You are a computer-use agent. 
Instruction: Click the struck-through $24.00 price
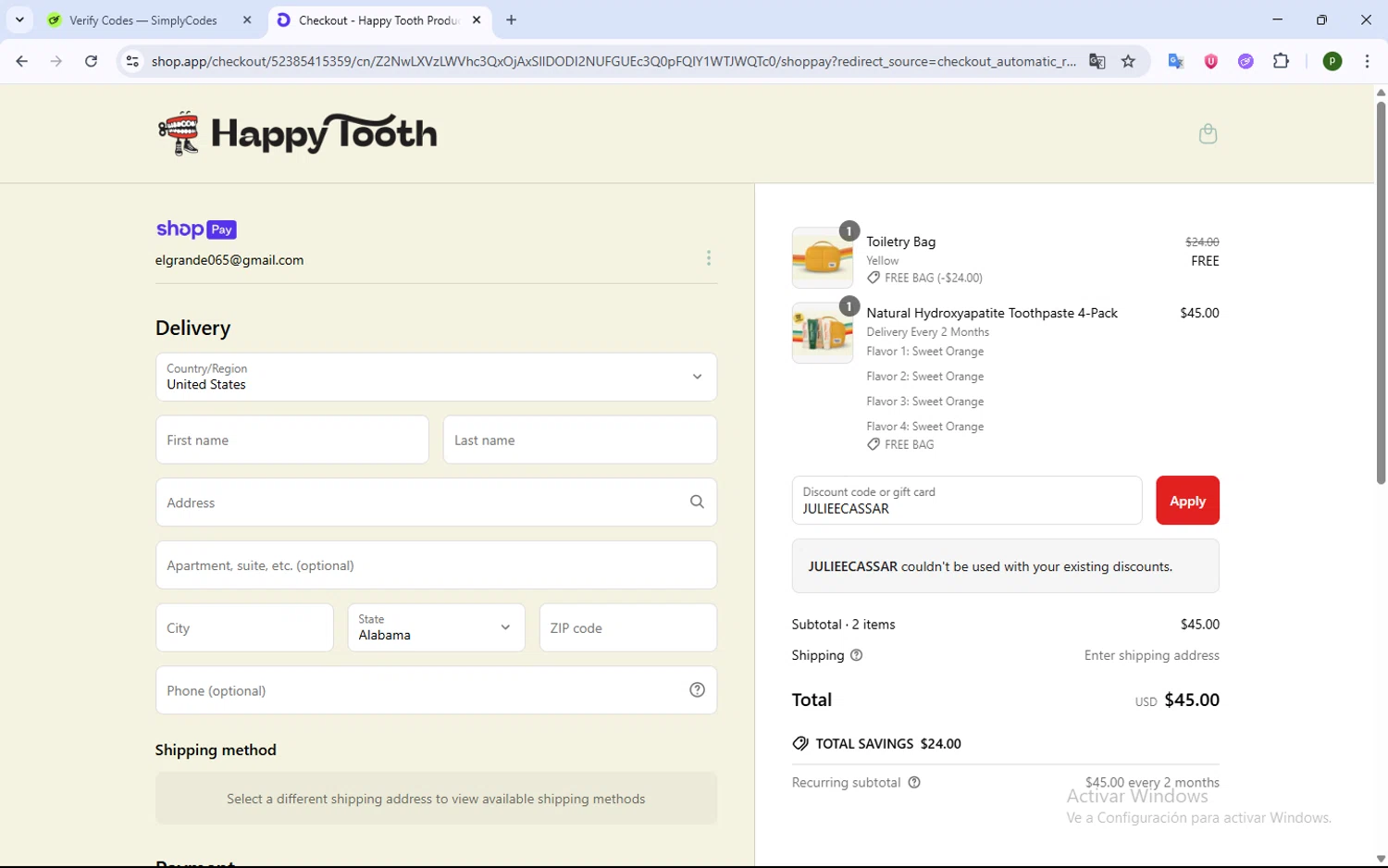tap(1202, 242)
